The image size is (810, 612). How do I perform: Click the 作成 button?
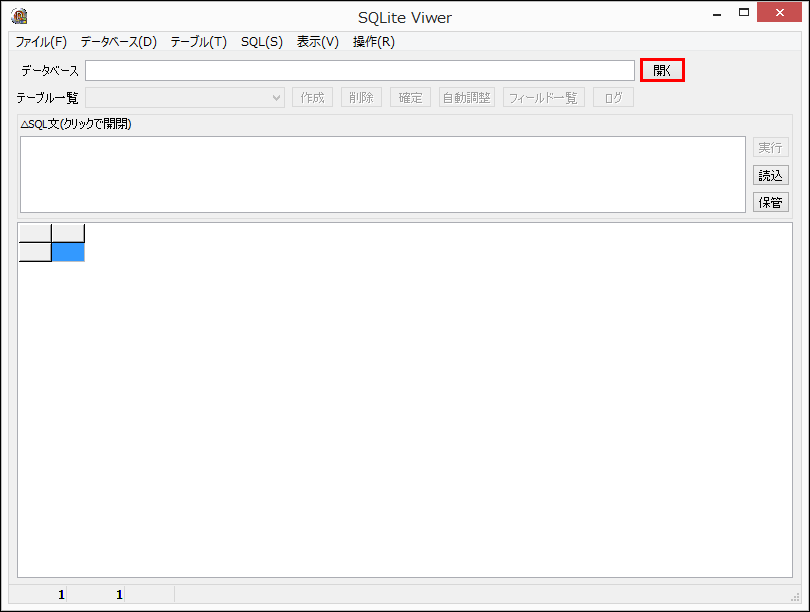click(x=313, y=98)
